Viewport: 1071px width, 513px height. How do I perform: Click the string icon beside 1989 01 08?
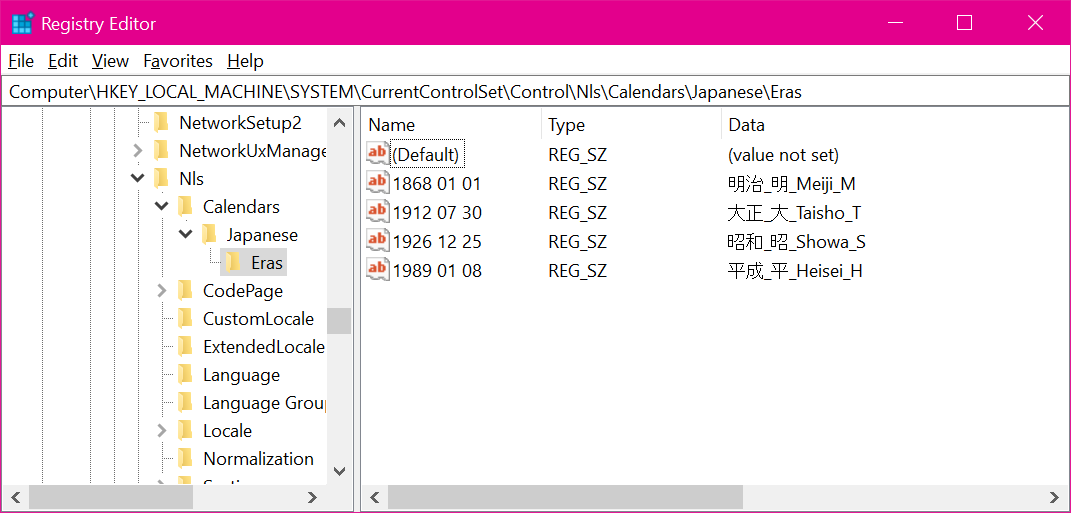click(377, 270)
